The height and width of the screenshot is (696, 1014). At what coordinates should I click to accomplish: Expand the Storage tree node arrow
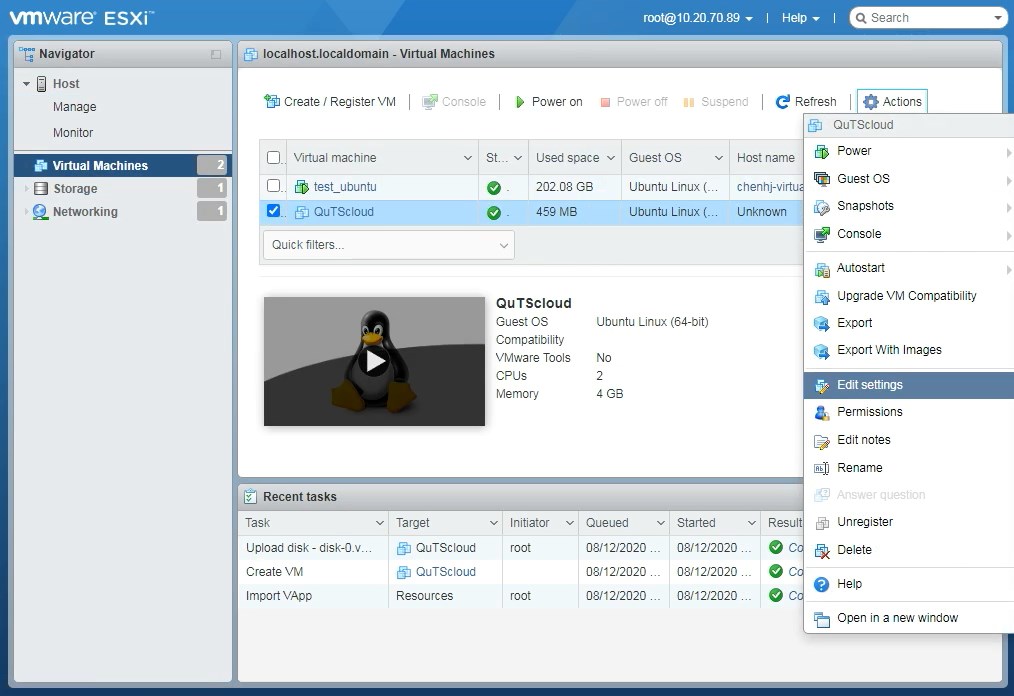pyautogui.click(x=27, y=188)
